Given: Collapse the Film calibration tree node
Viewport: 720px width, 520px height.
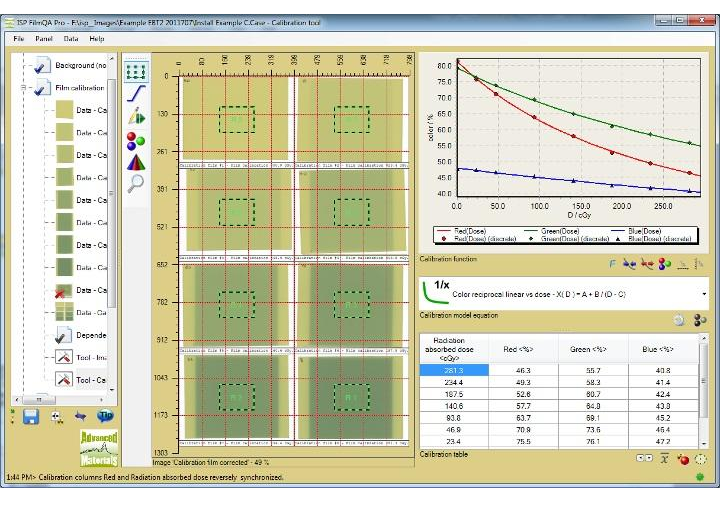Looking at the screenshot, I should (x=22, y=87).
